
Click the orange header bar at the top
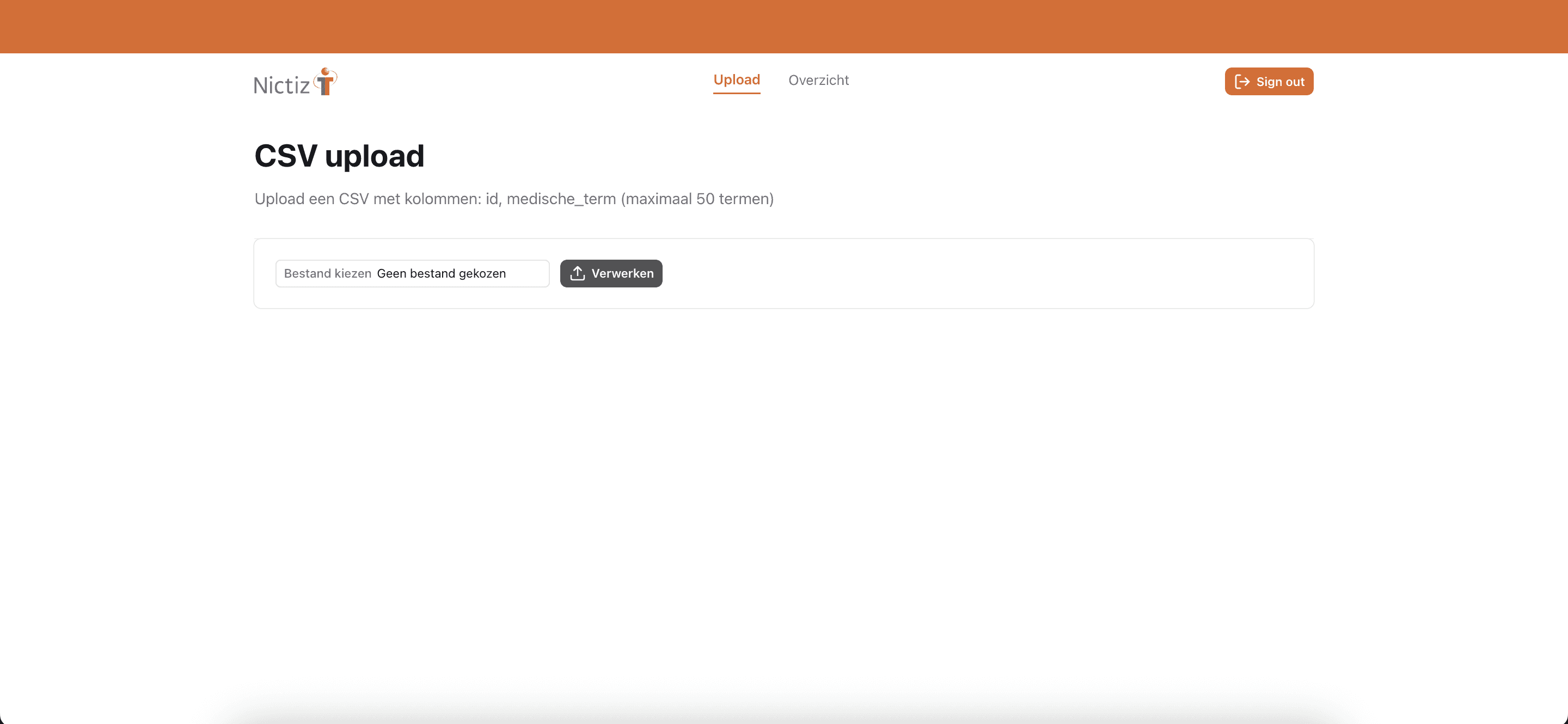784,26
